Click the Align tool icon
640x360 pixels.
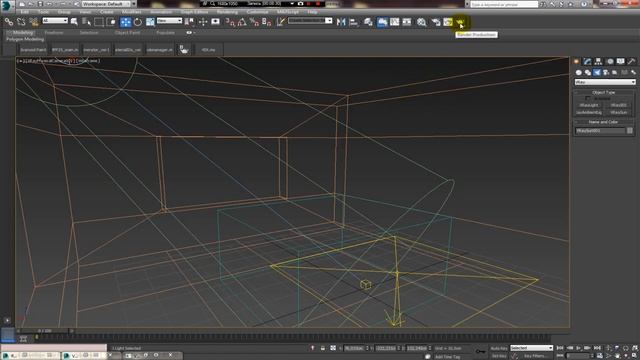click(353, 22)
